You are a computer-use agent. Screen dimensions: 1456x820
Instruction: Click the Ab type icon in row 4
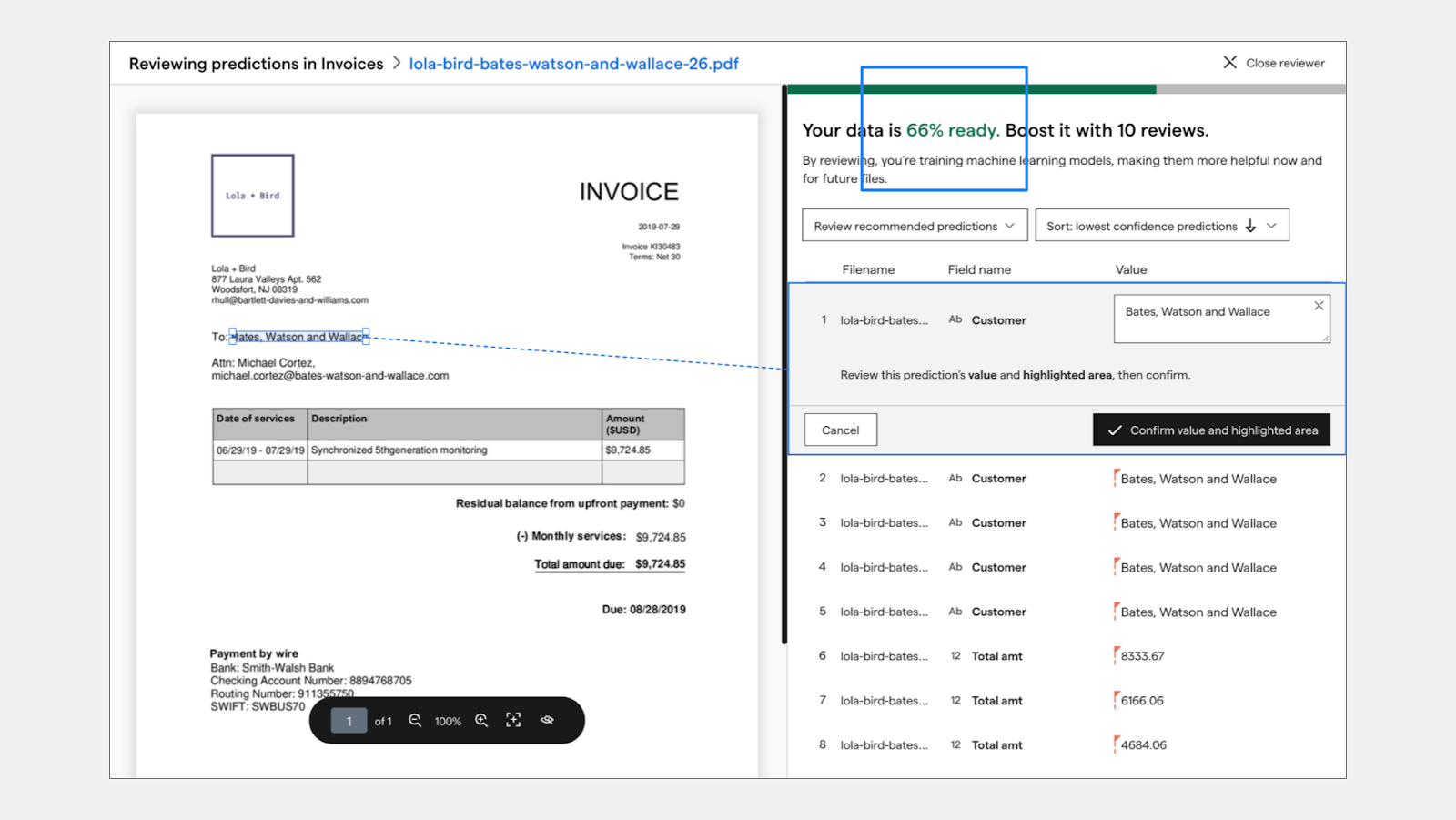[x=955, y=567]
